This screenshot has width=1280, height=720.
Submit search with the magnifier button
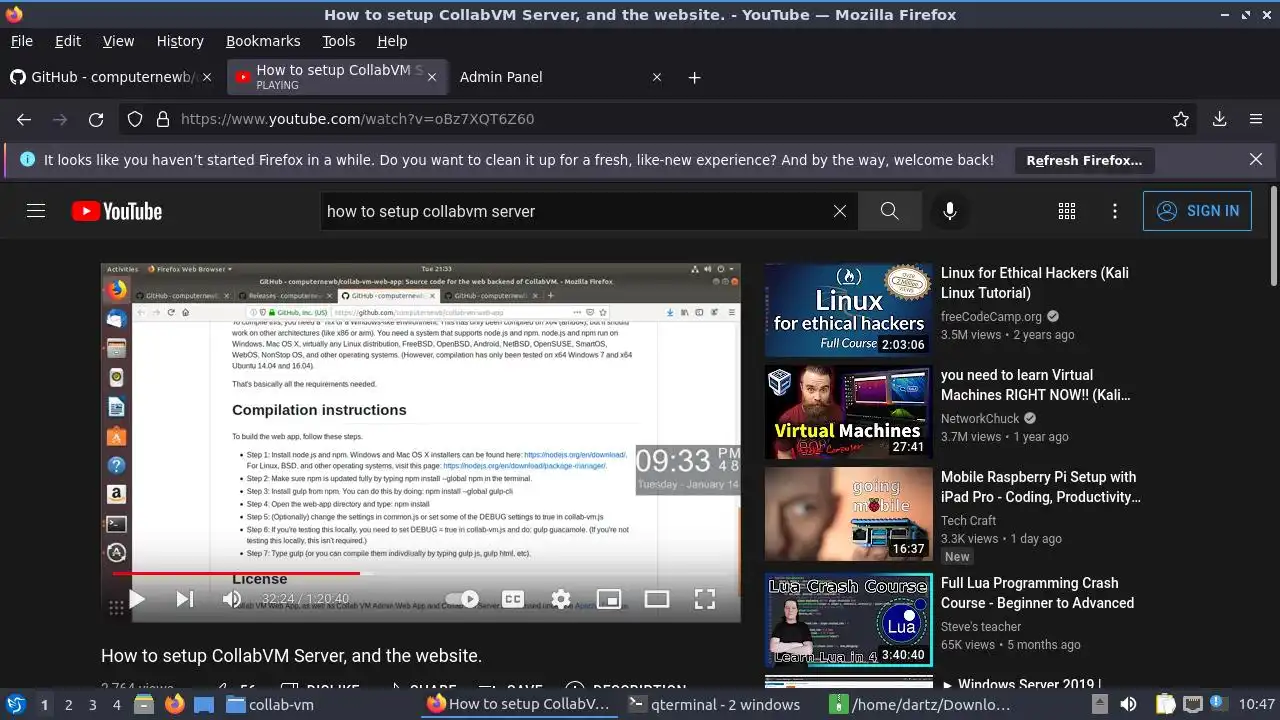[x=890, y=211]
